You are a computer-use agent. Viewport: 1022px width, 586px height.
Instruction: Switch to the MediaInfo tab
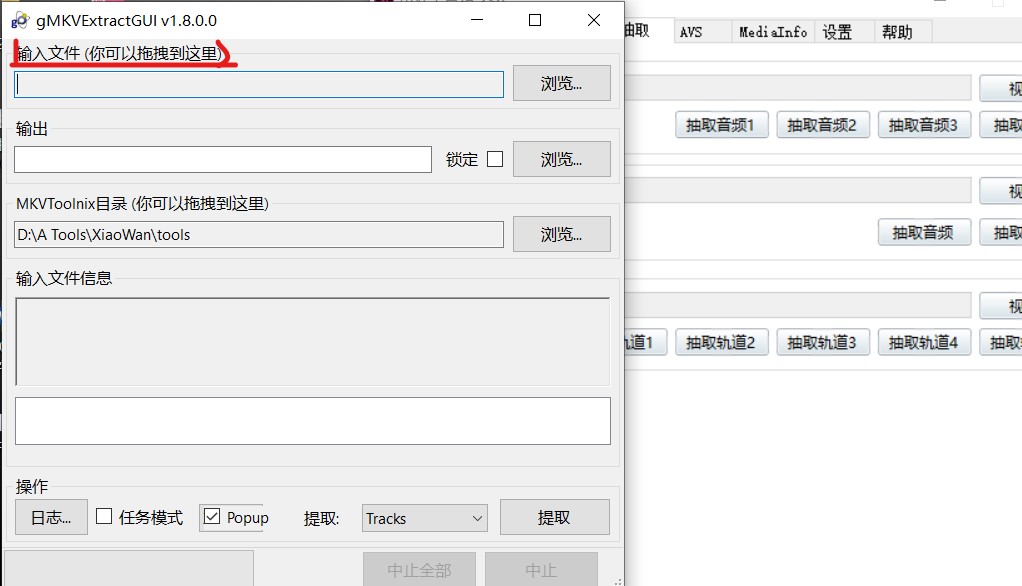click(772, 31)
